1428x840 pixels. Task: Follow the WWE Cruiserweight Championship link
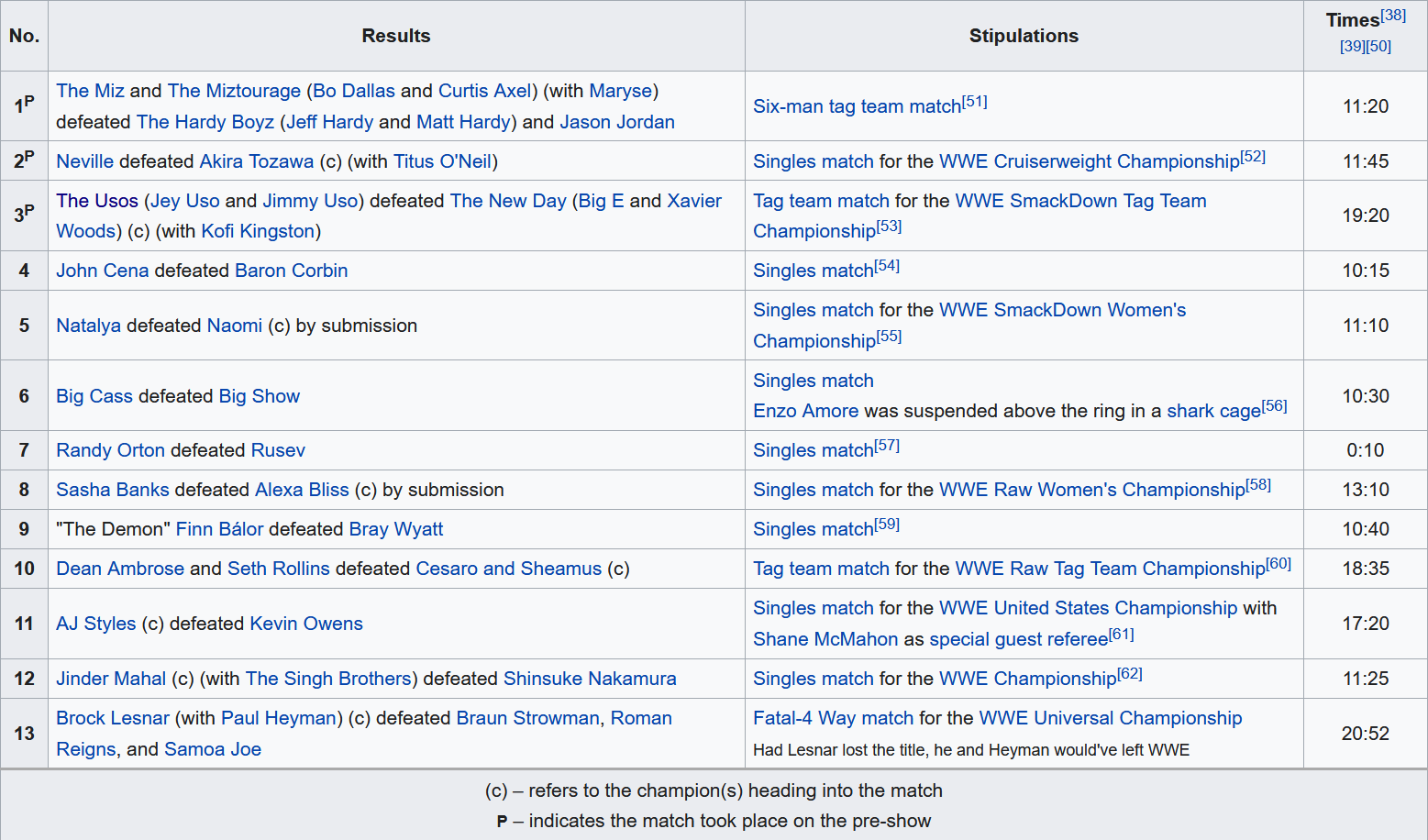1089,161
